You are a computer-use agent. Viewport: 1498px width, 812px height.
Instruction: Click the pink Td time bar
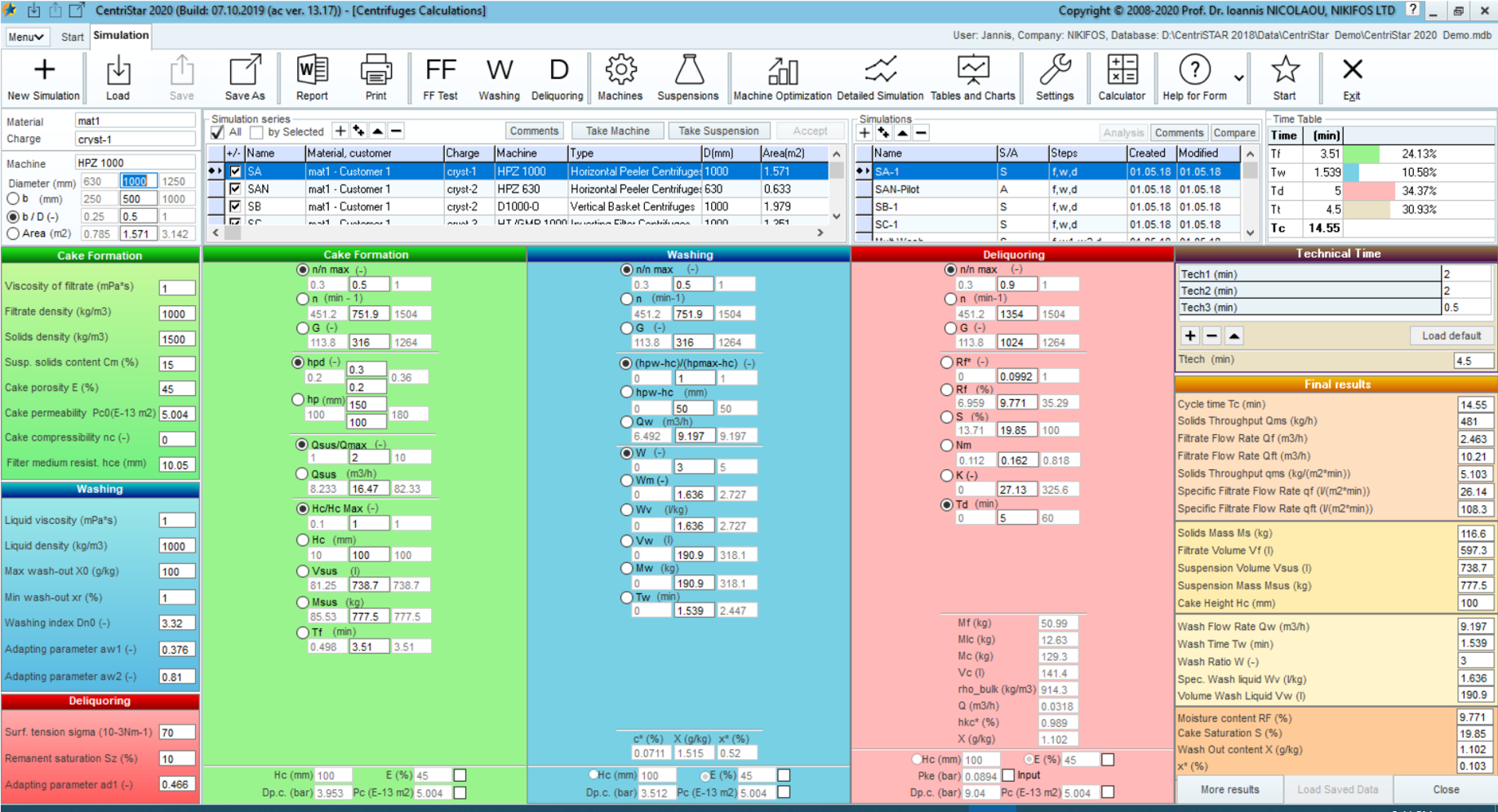[1369, 191]
